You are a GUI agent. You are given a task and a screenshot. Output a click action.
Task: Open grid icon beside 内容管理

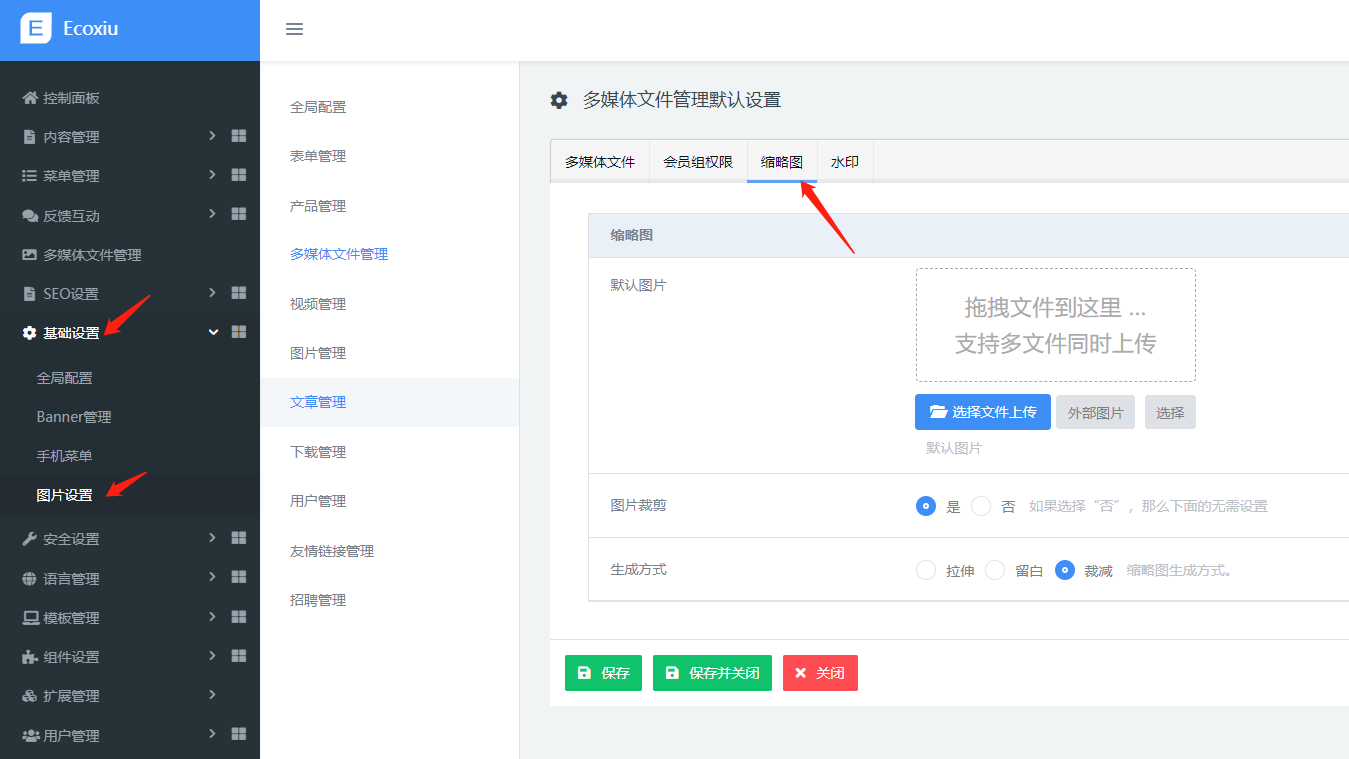click(x=239, y=136)
